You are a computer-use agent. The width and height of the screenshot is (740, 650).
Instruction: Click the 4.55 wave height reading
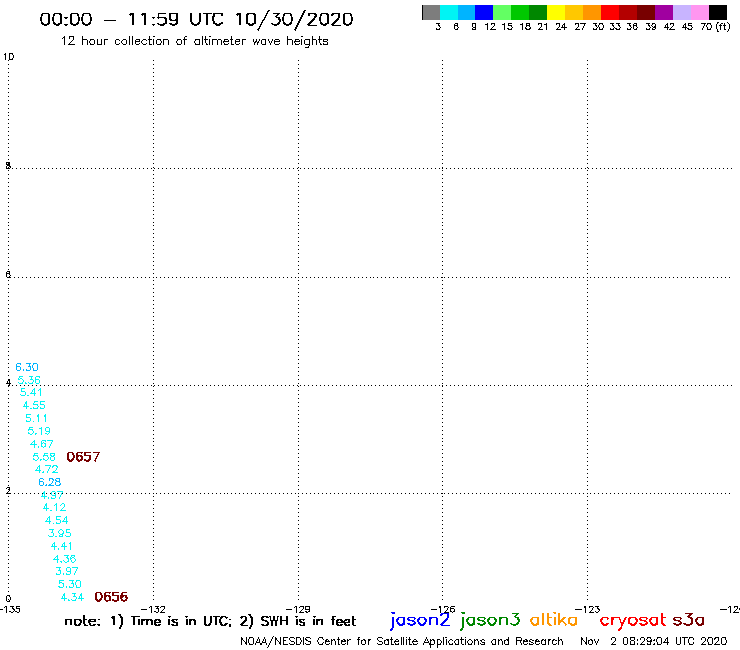click(x=34, y=405)
